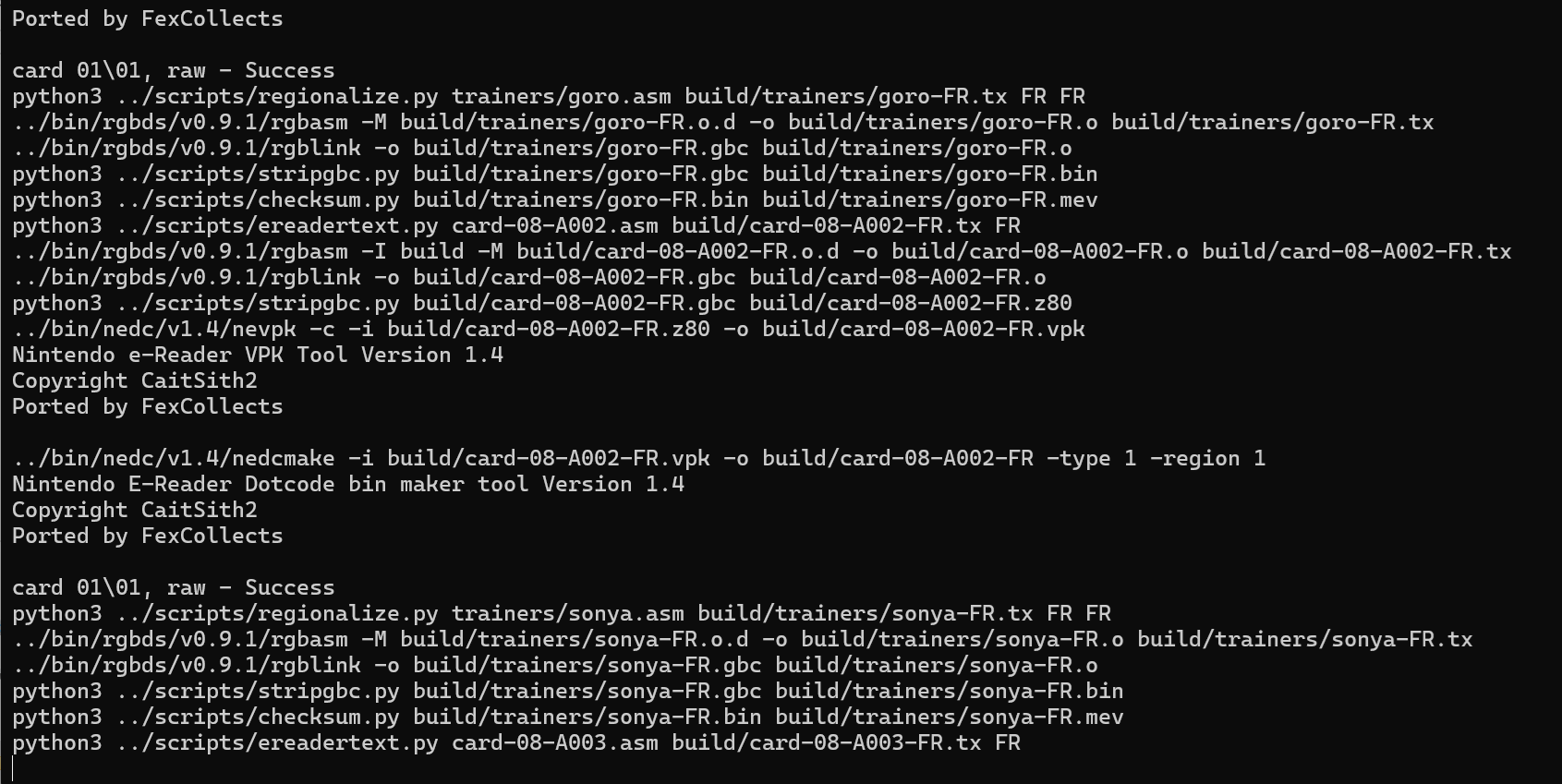The height and width of the screenshot is (784, 1562).
Task: Click the rgblink line outputting sonya-FR.gbc
Action: (555, 666)
